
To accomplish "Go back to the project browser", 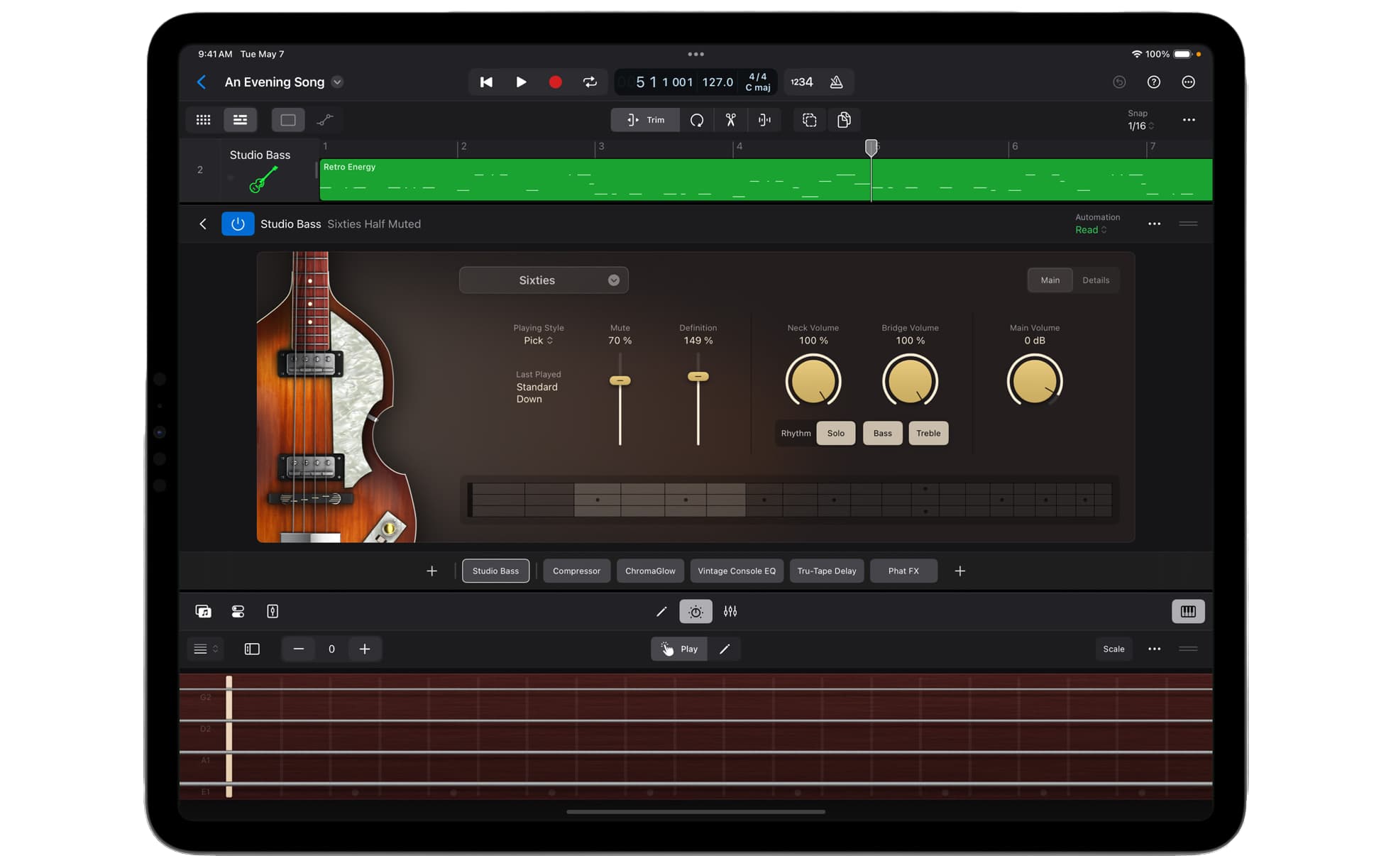I will (x=202, y=82).
